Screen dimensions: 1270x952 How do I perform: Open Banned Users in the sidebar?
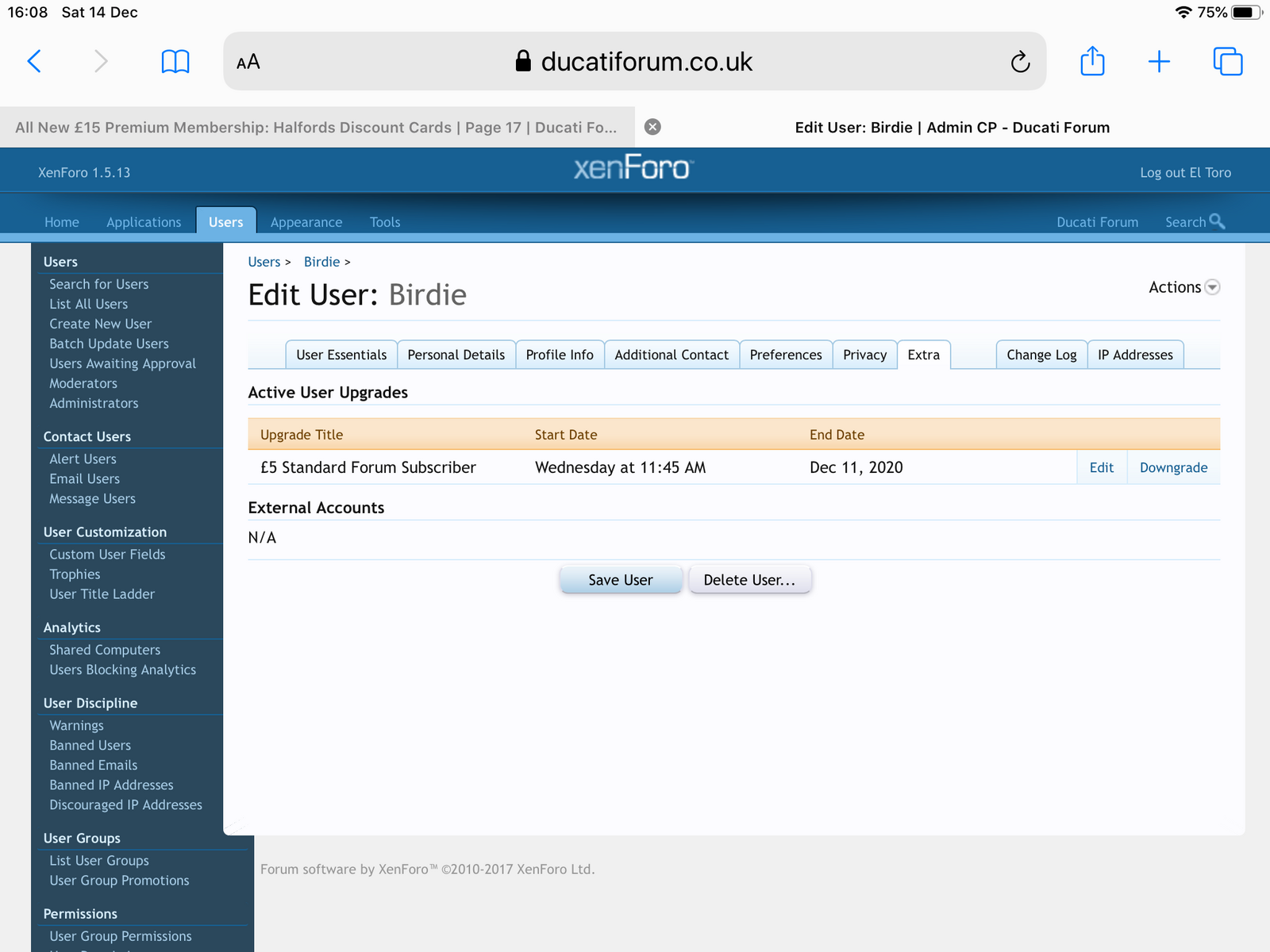(90, 745)
